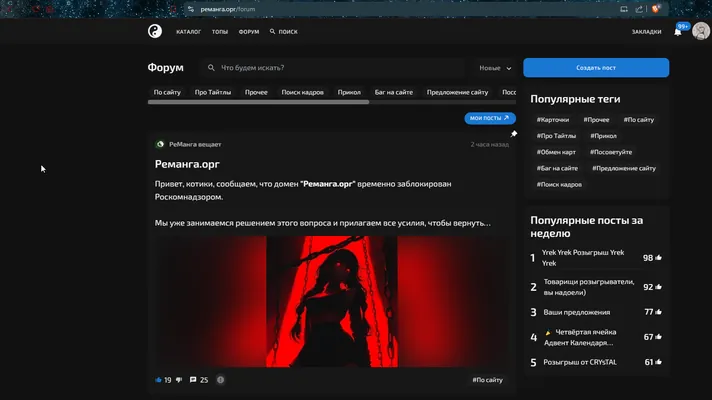The image size is (712, 400).
Task: Open ФОРУМ in top navigation
Action: [249, 32]
